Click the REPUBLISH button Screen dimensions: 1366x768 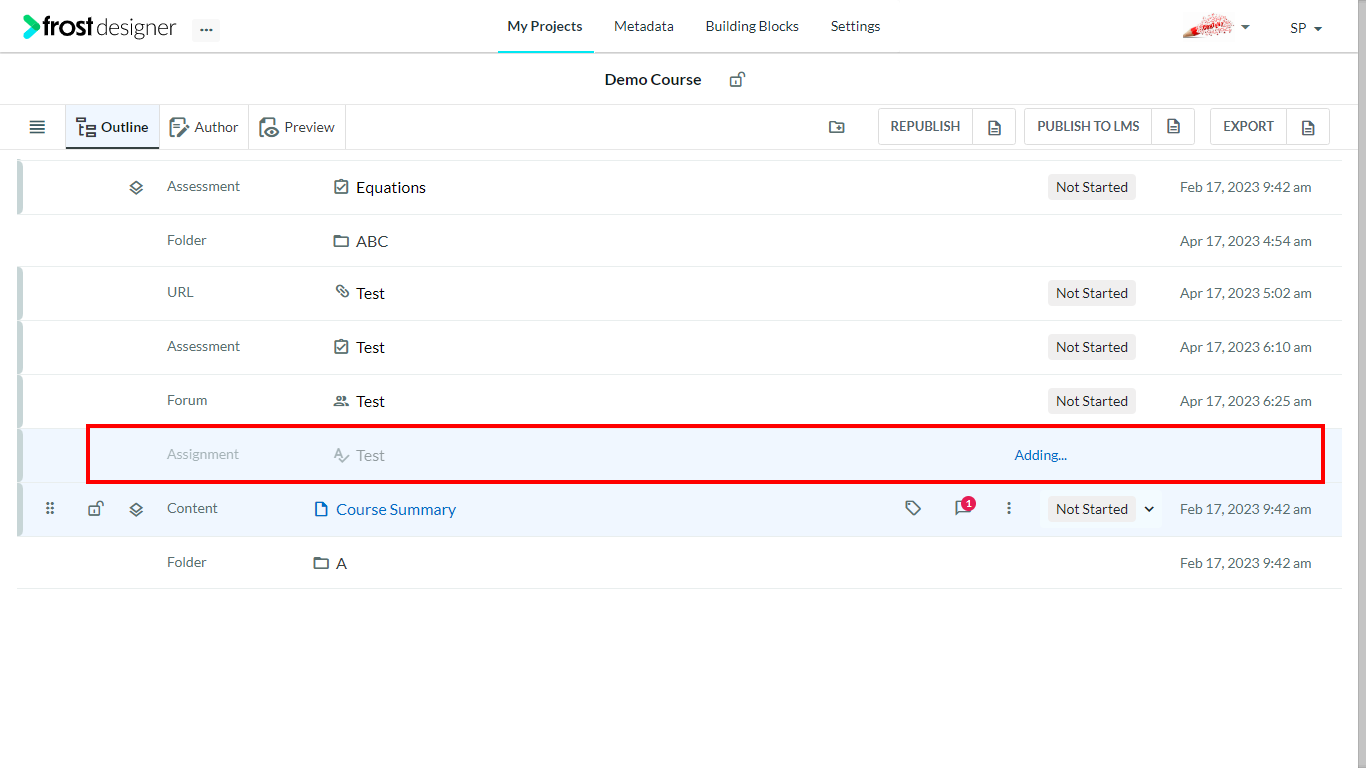point(925,127)
